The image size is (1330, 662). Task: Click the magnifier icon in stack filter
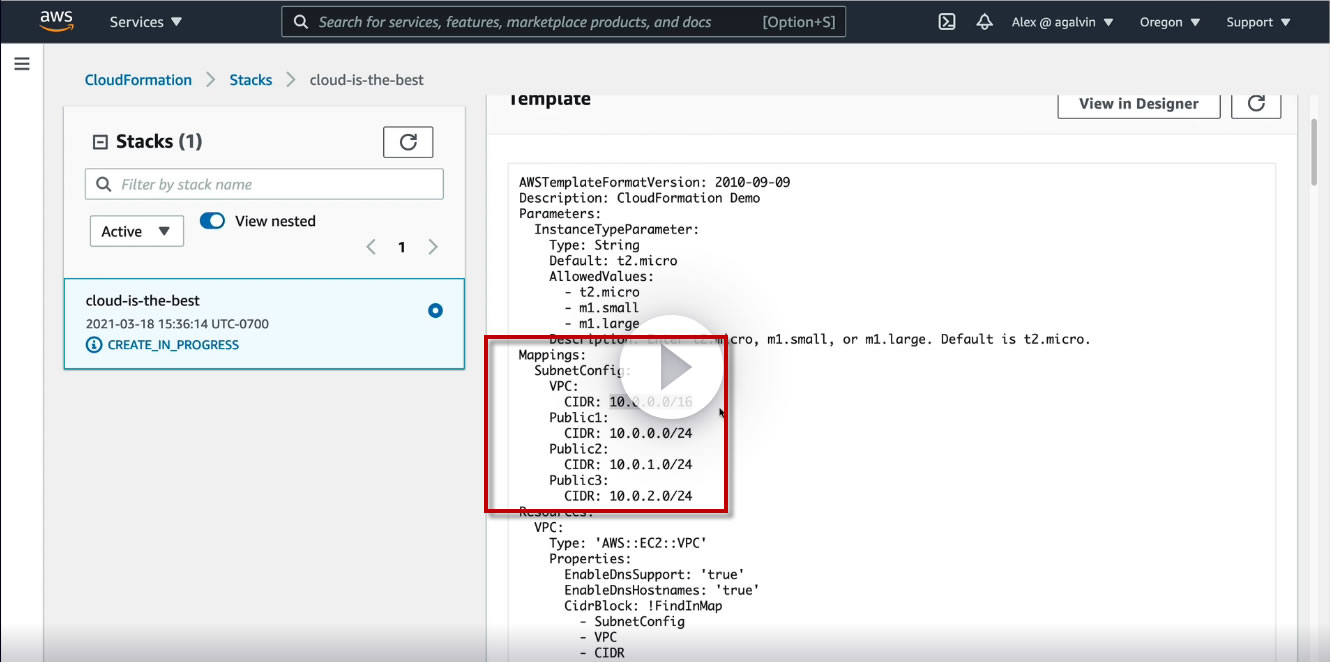click(104, 184)
